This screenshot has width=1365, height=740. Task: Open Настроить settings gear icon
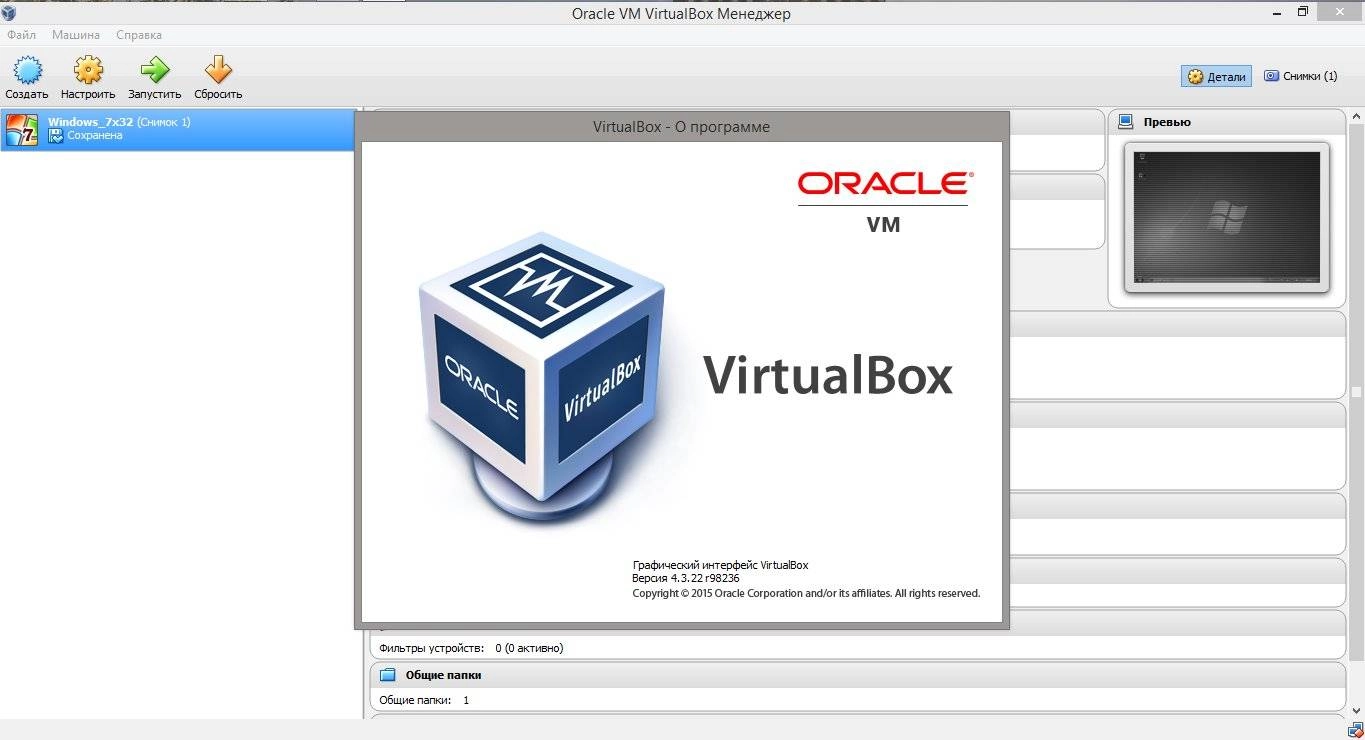pyautogui.click(x=88, y=70)
